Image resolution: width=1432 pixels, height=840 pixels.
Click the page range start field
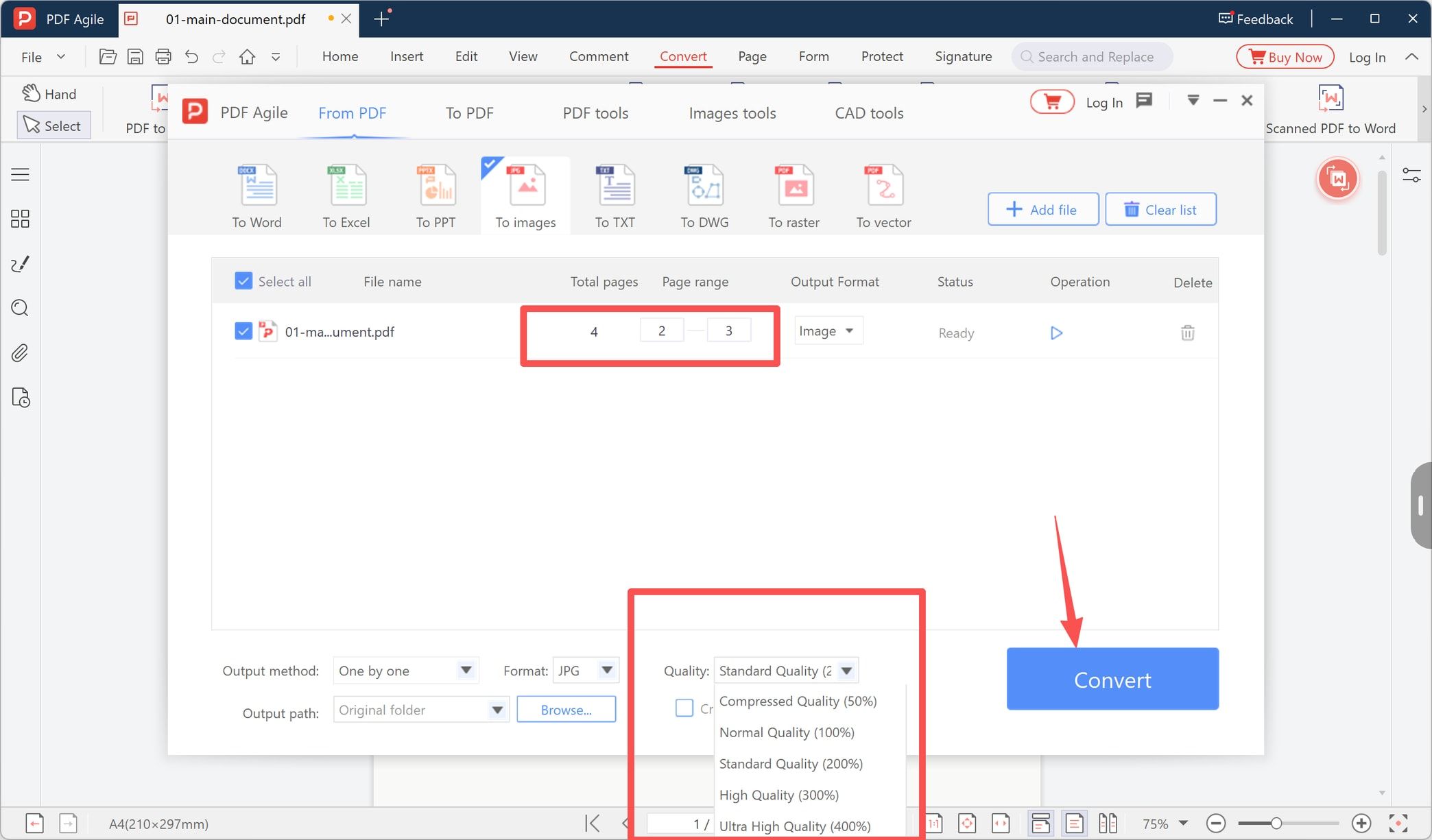click(x=662, y=331)
